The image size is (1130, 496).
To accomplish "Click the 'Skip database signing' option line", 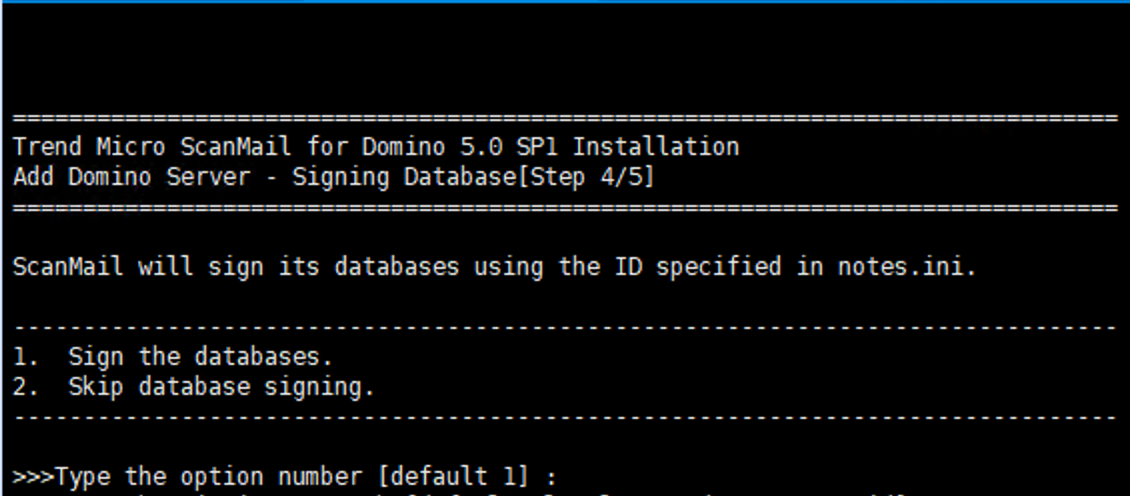I will 221,387.
